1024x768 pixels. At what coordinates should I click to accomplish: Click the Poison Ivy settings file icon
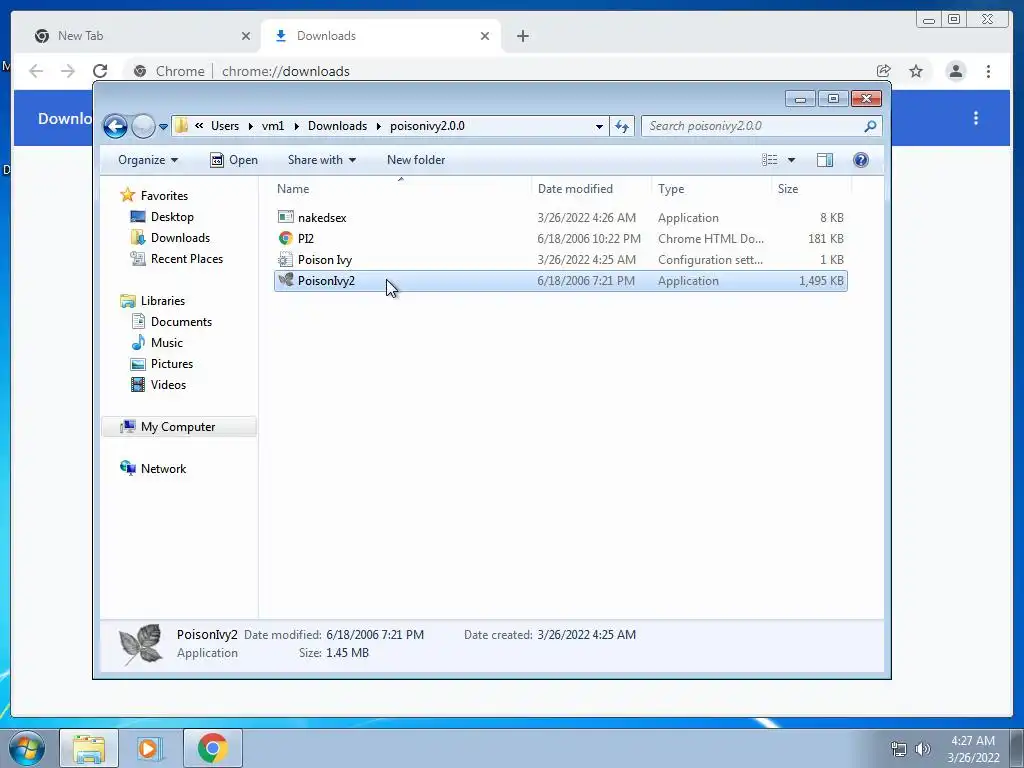tap(285, 259)
